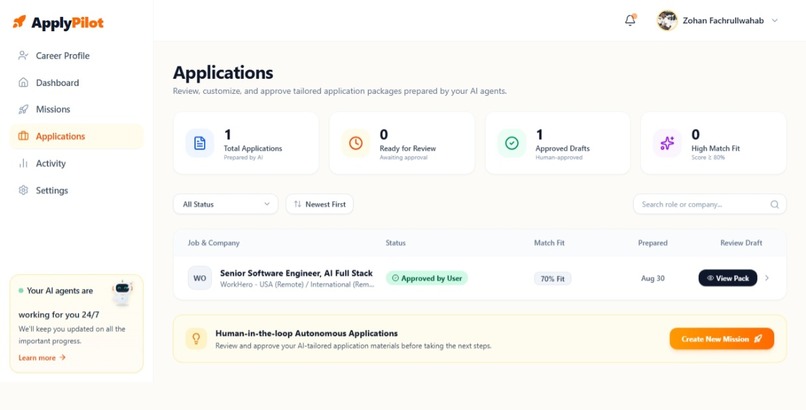The height and width of the screenshot is (410, 806).
Task: Click High Match Fit label
Action: coord(716,148)
